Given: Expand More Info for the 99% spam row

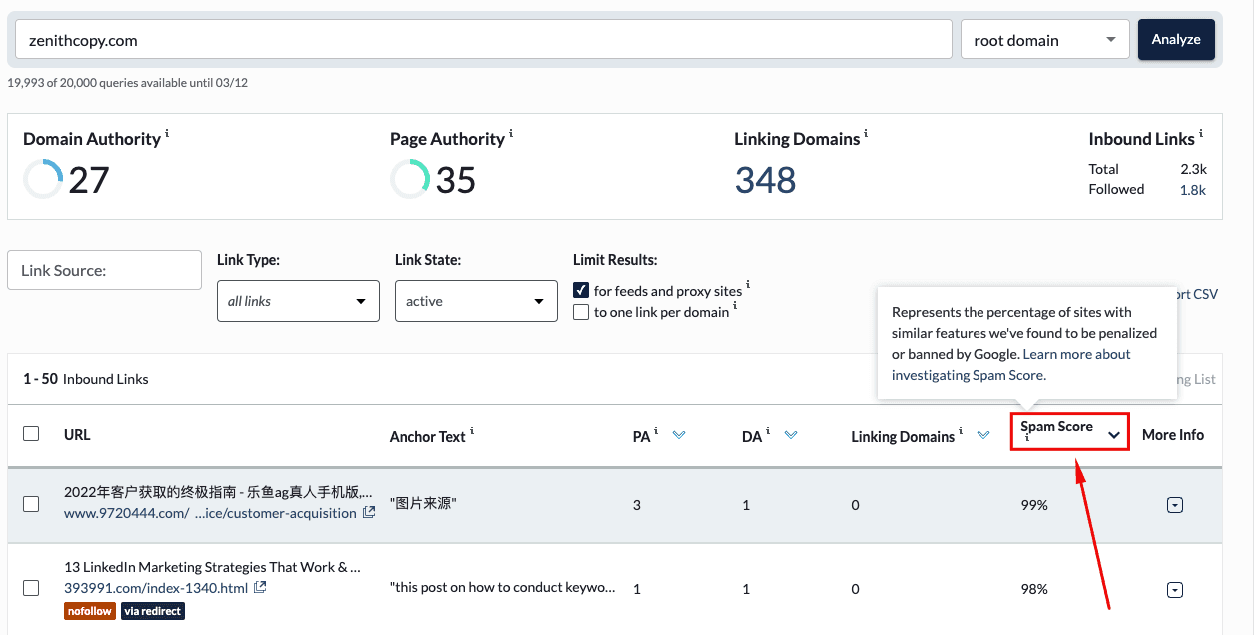Looking at the screenshot, I should (1175, 505).
